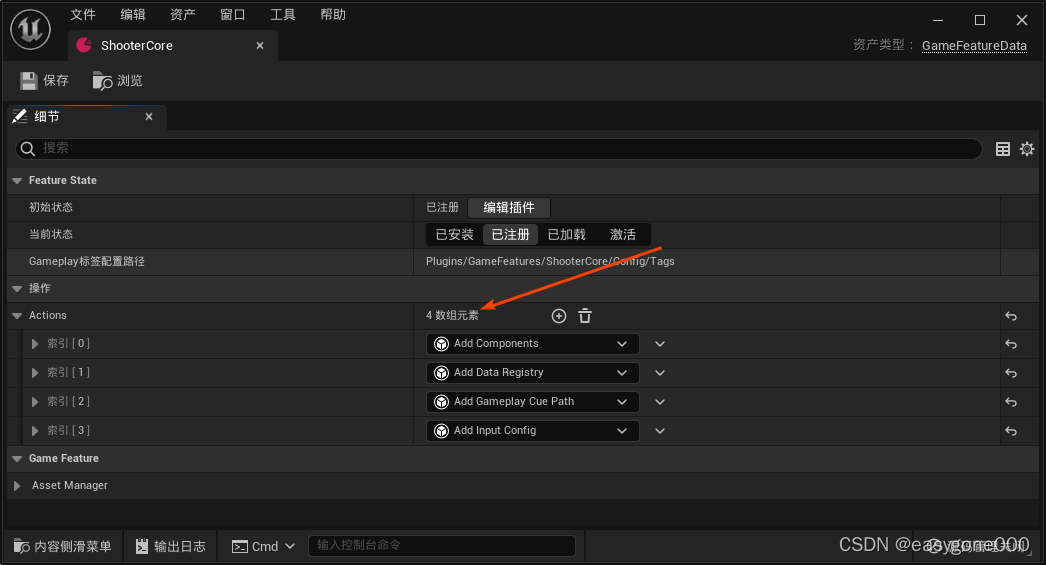
Task: Set current state to 已安装
Action: 454,235
